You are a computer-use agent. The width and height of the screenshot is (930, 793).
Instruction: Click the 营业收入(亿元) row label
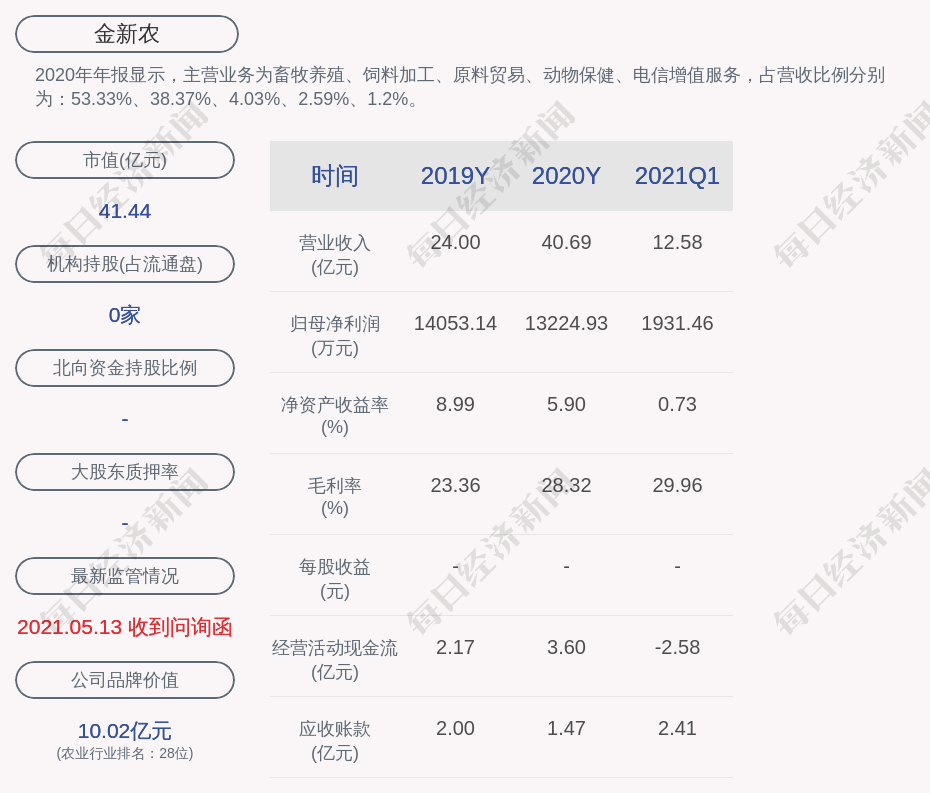(x=335, y=255)
